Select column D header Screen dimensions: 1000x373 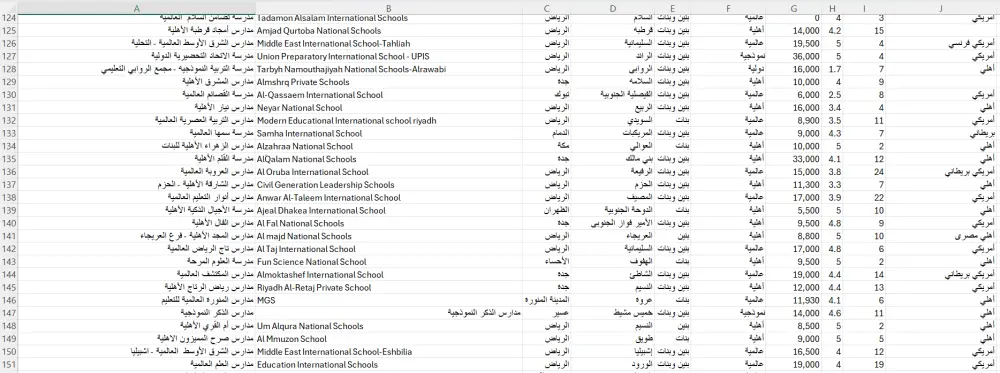click(x=613, y=8)
